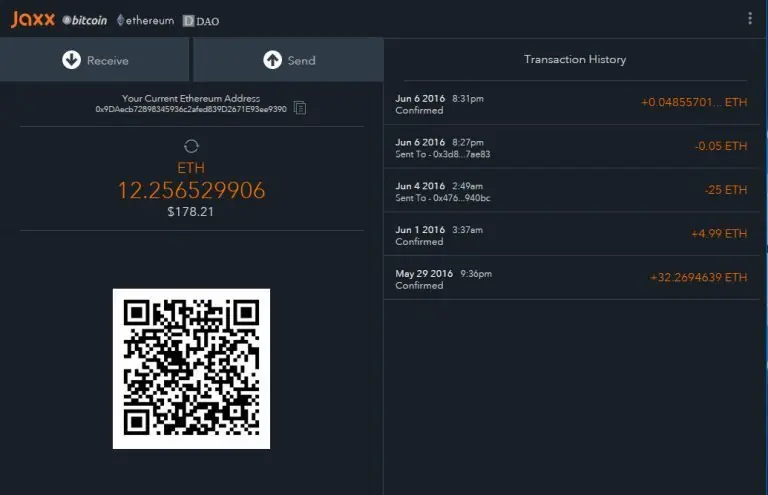Viewport: 768px width, 495px height.
Task: Click the +0.04855701... ETH amount
Action: click(x=694, y=102)
